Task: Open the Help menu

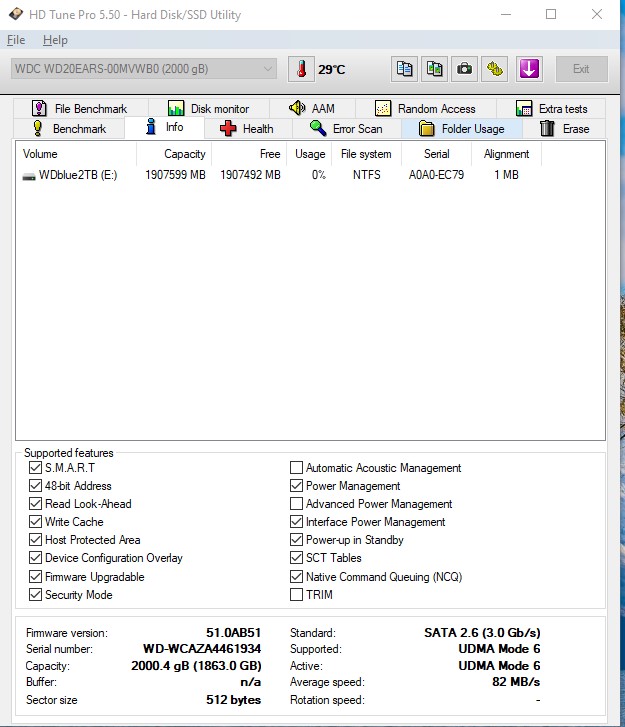Action: coord(55,40)
